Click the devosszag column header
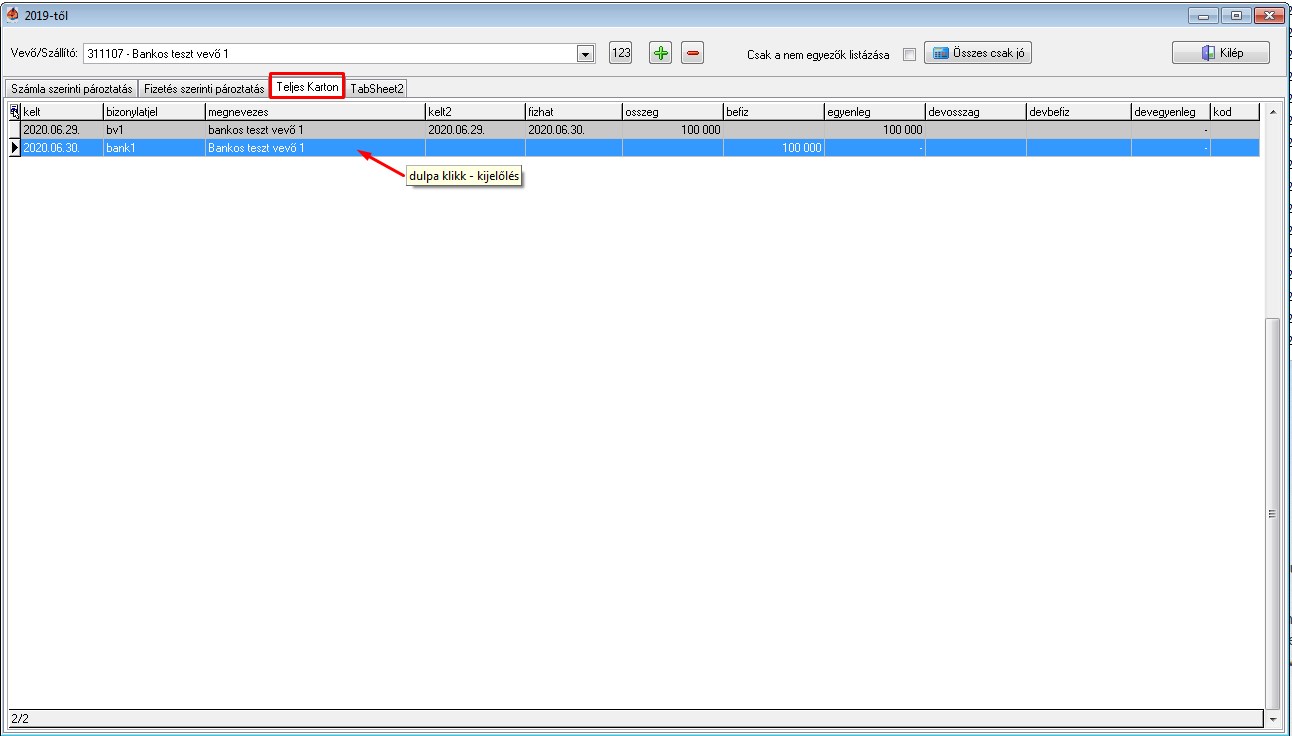This screenshot has height=736, width=1292. [976, 112]
